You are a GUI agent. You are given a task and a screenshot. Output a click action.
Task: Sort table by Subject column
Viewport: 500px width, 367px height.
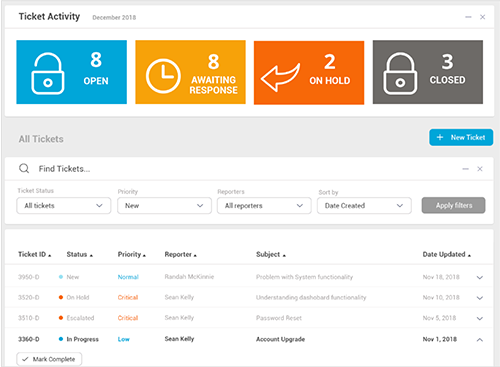tap(271, 254)
